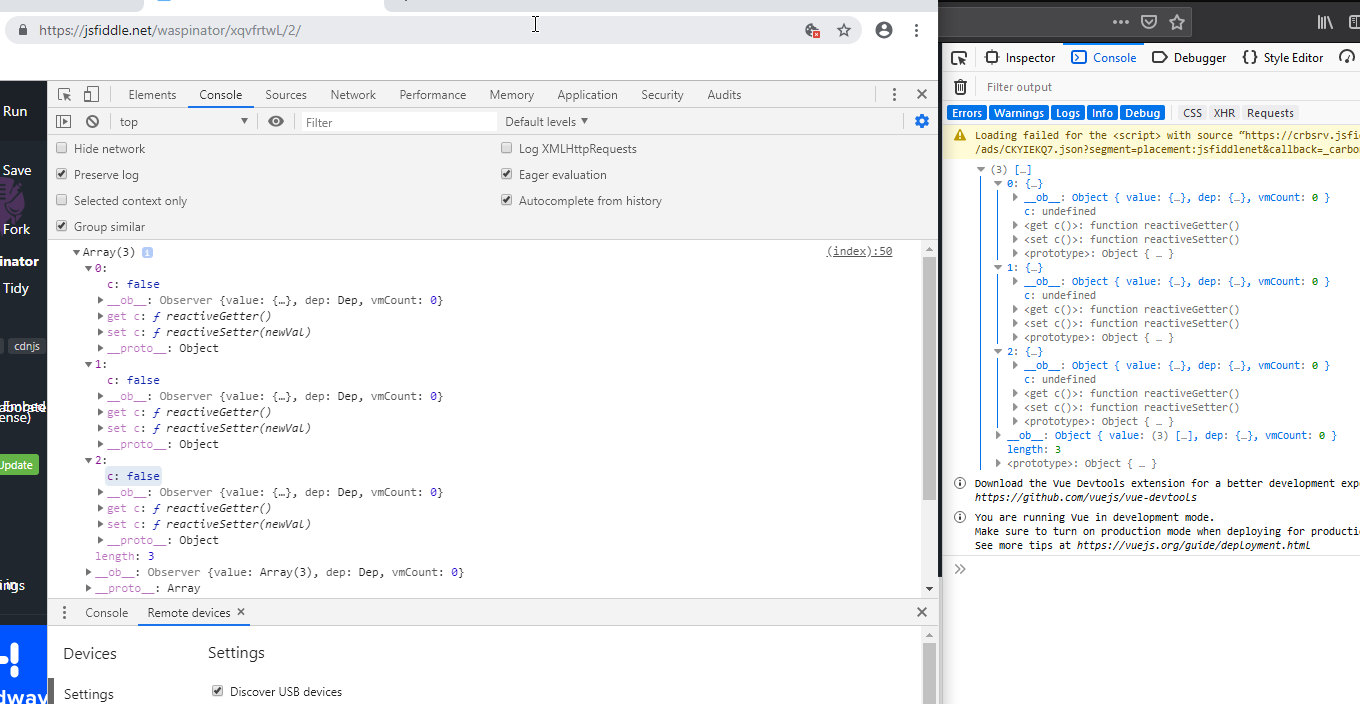Click the info badge next to Array(3)
1360x704 pixels.
(x=147, y=252)
